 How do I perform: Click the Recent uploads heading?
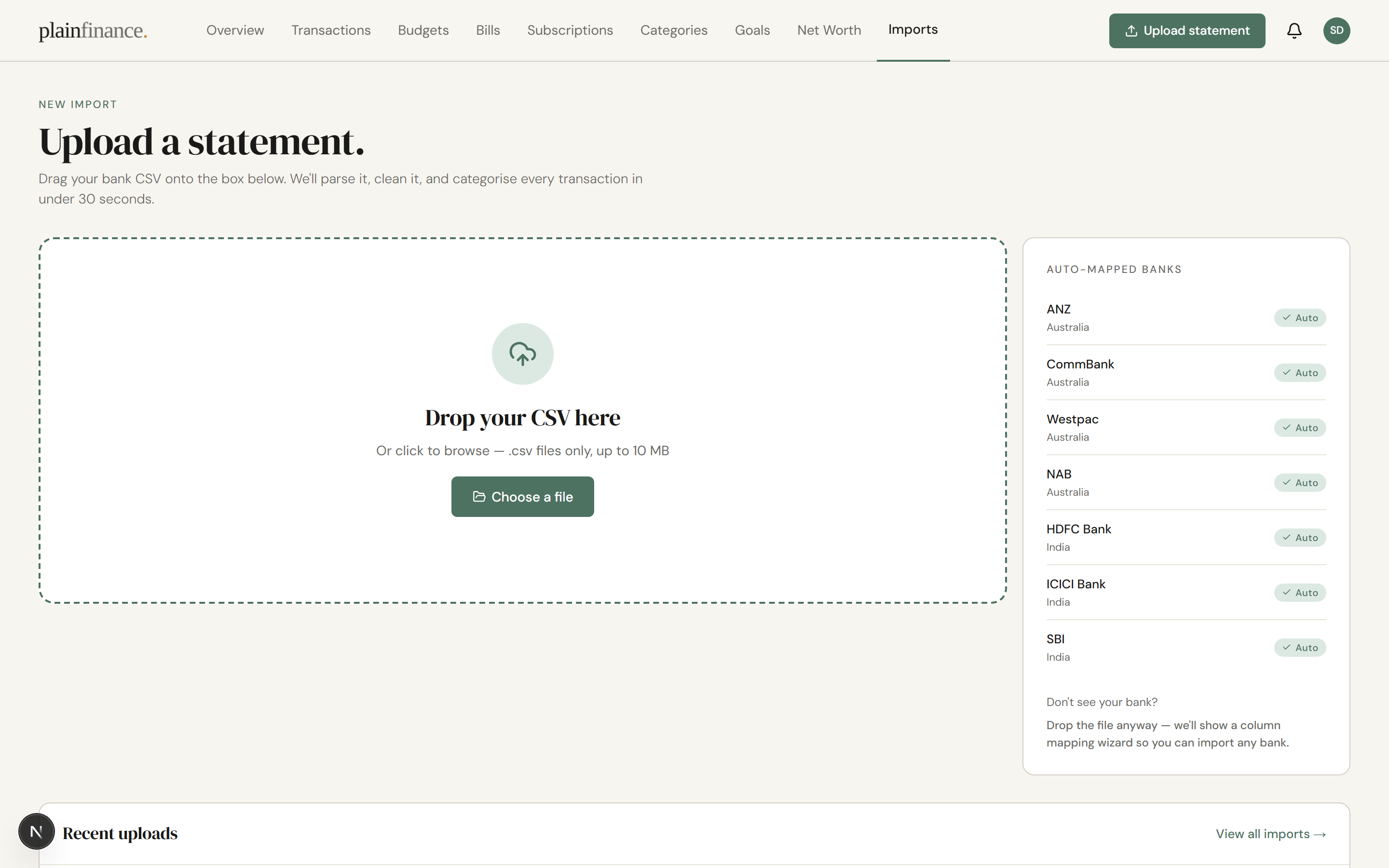(120, 834)
